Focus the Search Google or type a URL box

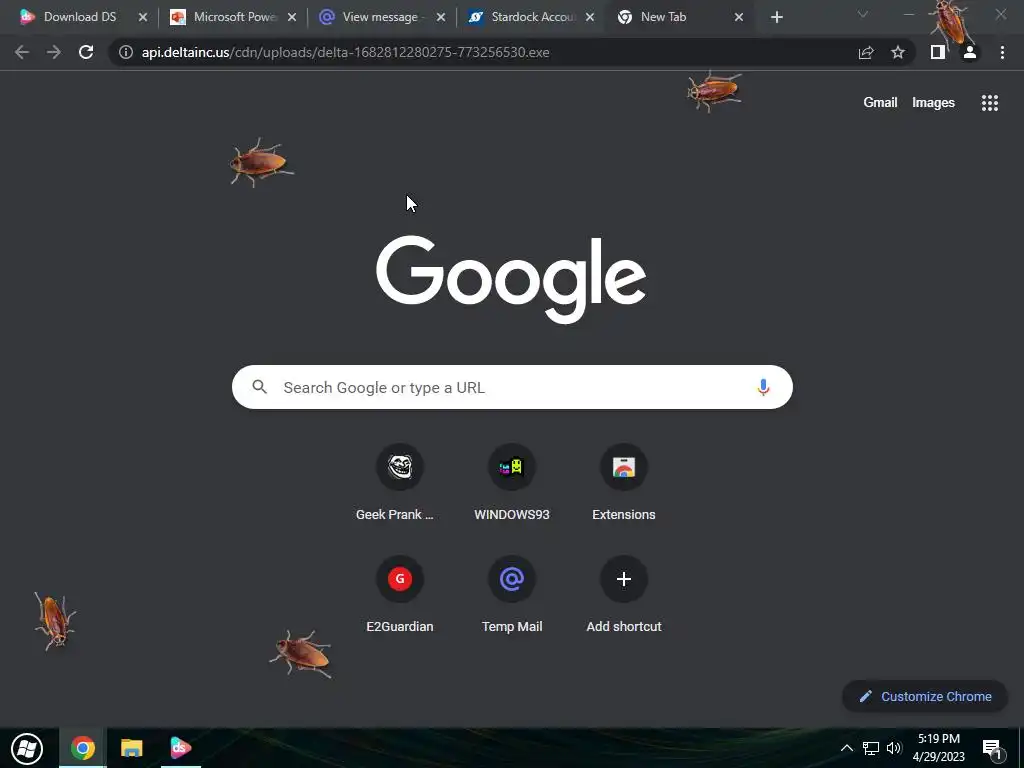[x=512, y=387]
